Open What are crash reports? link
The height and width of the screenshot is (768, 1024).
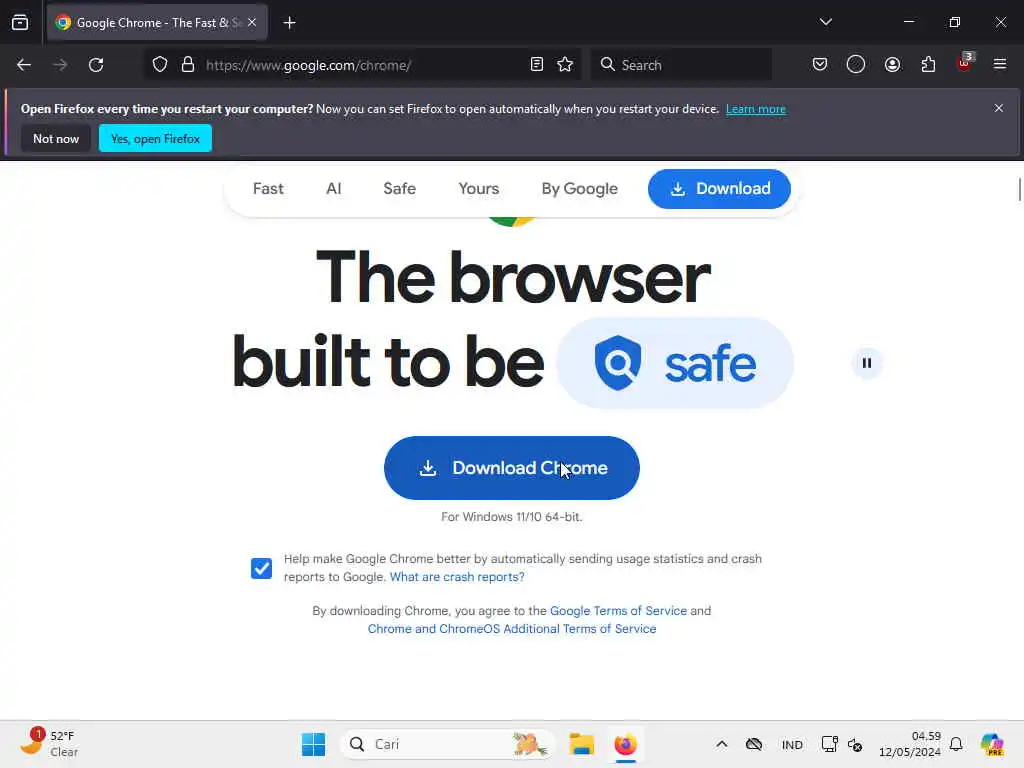(457, 577)
